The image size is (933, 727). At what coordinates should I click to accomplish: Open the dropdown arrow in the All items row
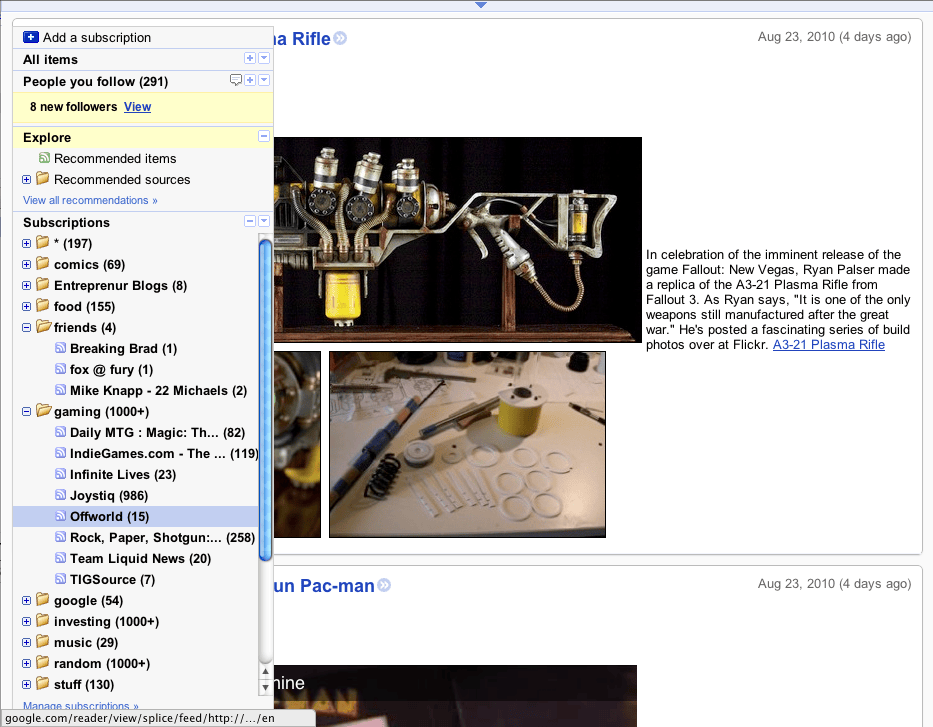pyautogui.click(x=264, y=58)
